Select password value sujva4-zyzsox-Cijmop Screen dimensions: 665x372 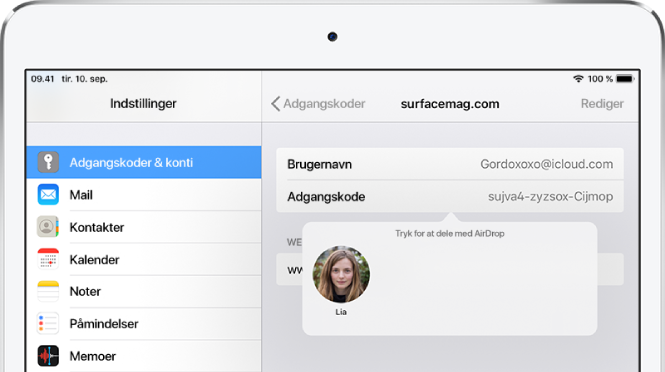(550, 196)
